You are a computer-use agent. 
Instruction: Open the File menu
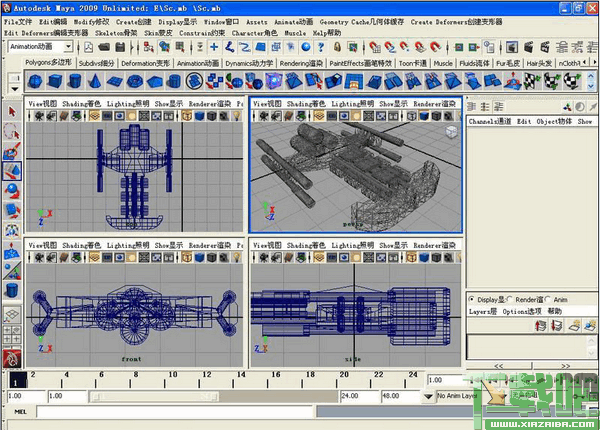point(18,22)
